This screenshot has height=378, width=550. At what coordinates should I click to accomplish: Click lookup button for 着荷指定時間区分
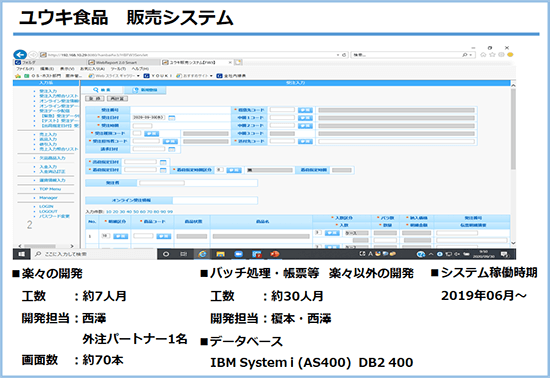[234, 170]
